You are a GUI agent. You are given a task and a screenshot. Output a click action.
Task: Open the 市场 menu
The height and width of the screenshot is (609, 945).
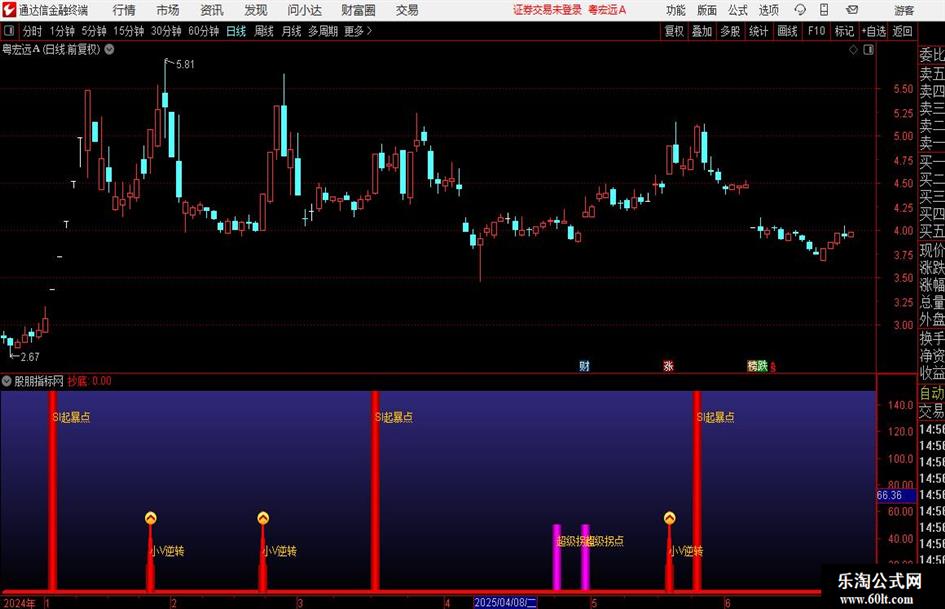168,10
